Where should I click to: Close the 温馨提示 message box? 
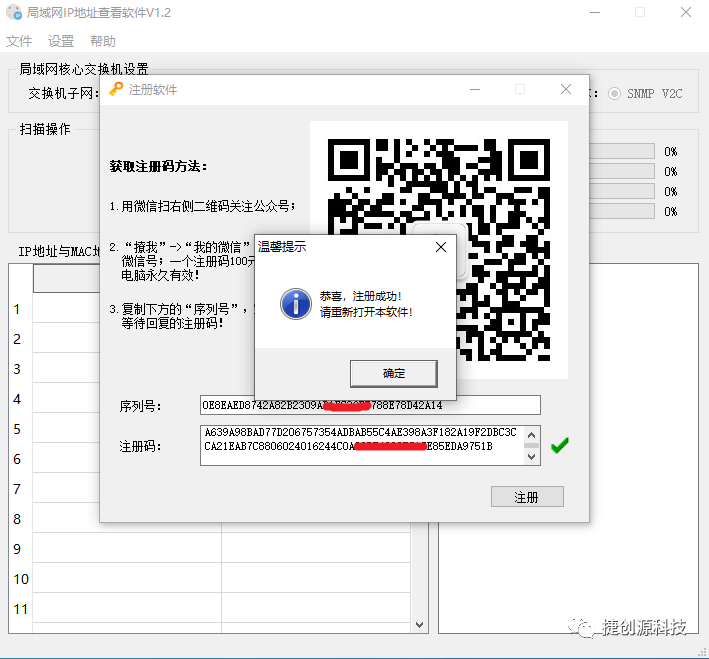[441, 247]
